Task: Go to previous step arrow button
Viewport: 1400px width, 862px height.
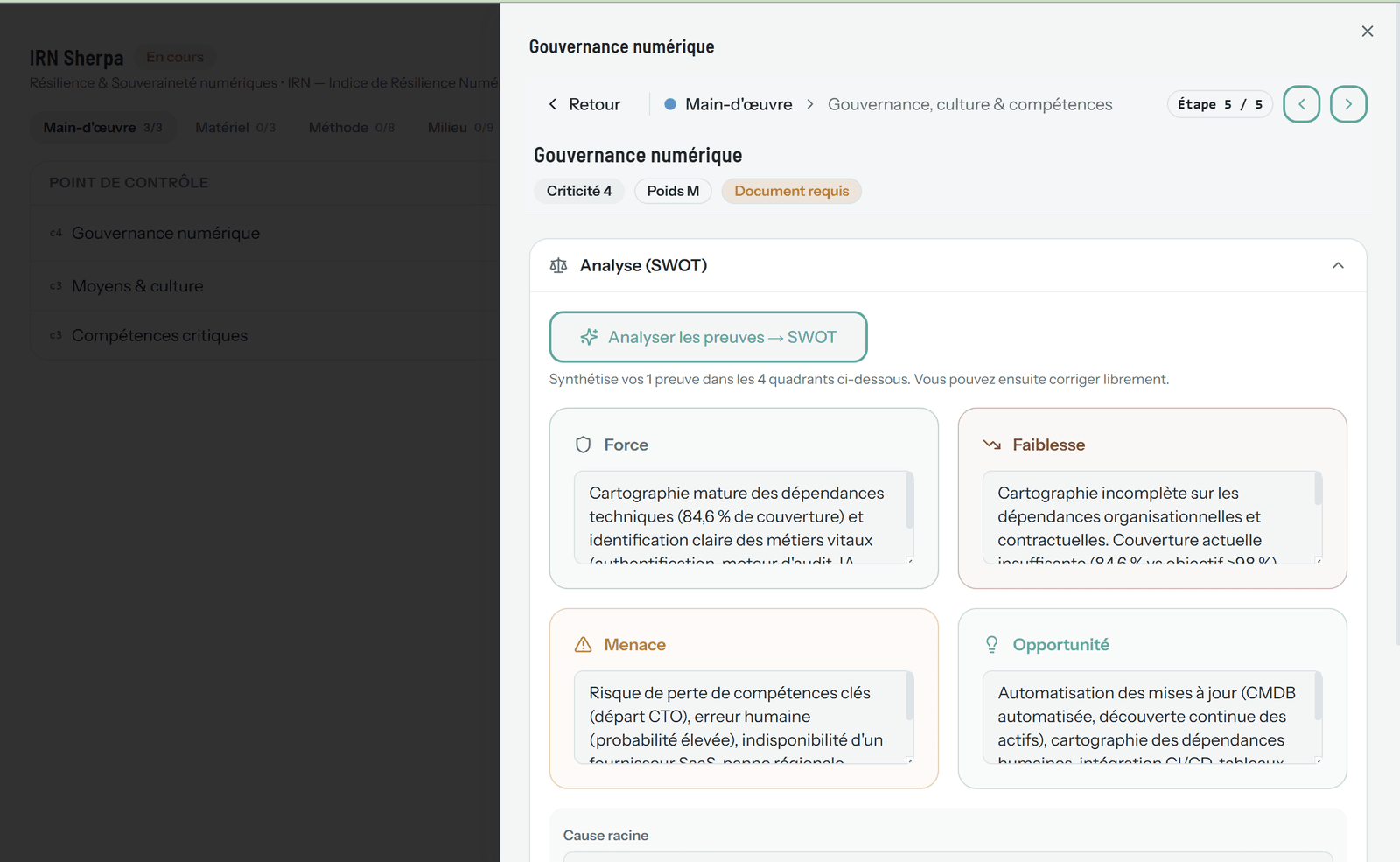Action: [1301, 104]
